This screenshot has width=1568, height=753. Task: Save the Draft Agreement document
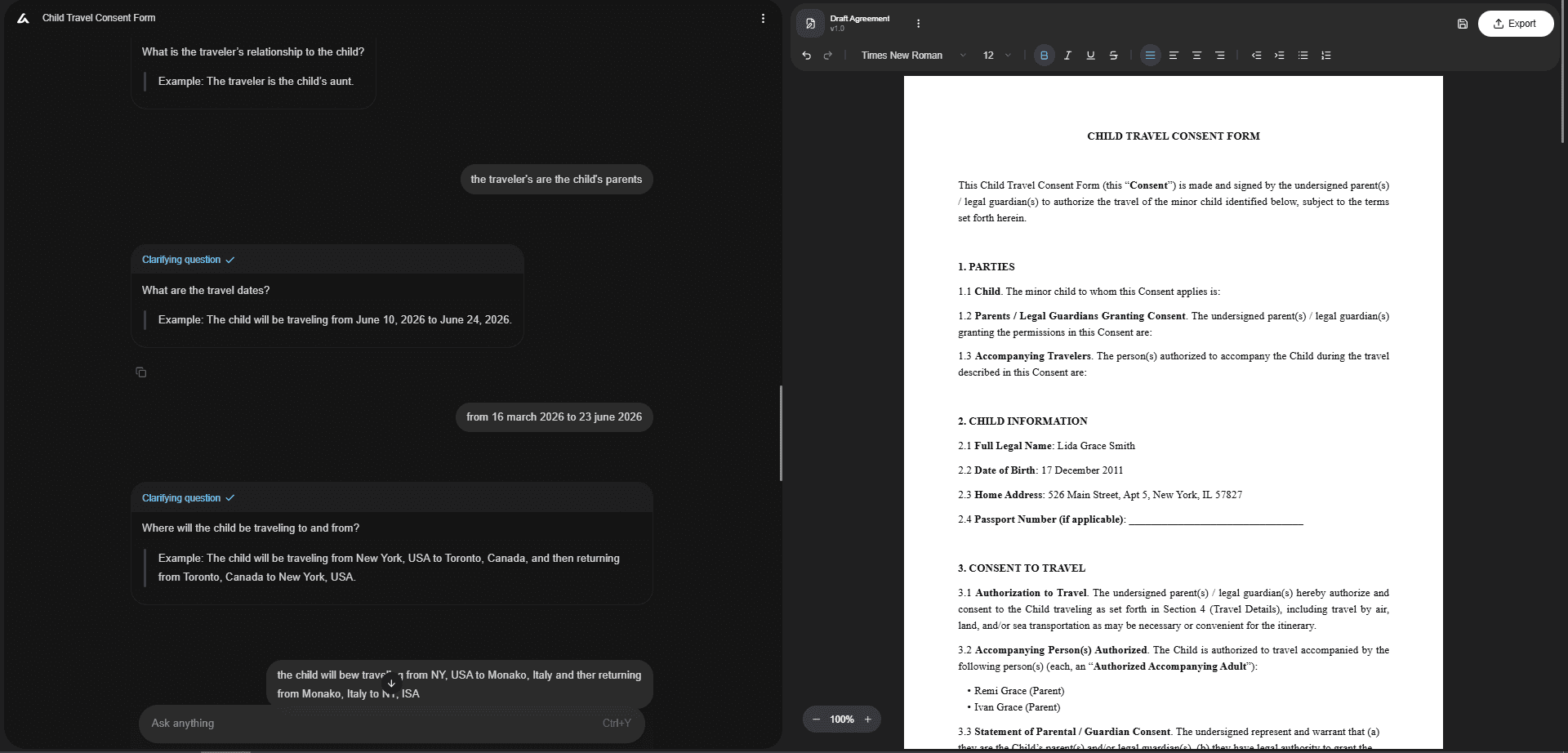coord(1463,24)
